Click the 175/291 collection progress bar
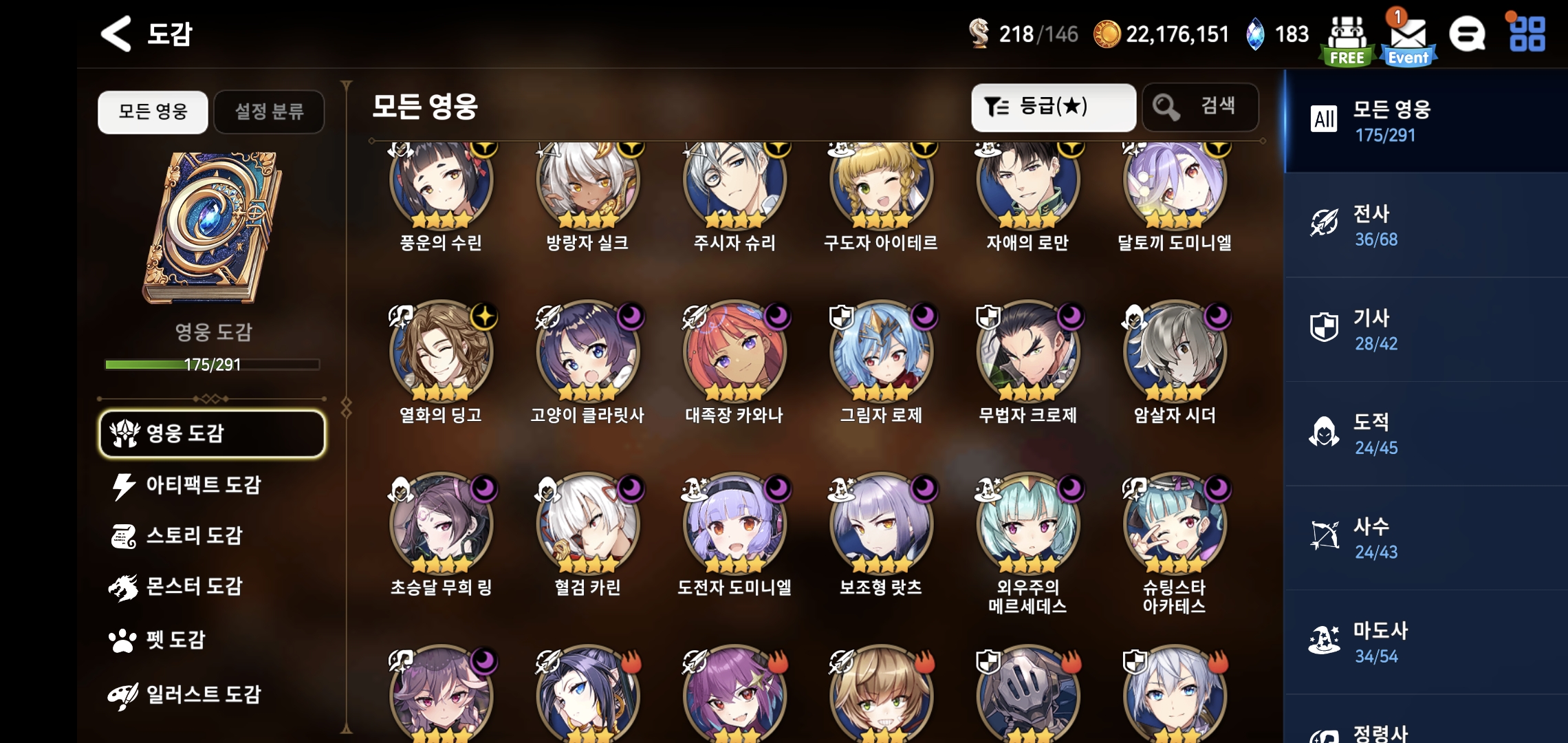This screenshot has width=1568, height=743. pos(212,365)
